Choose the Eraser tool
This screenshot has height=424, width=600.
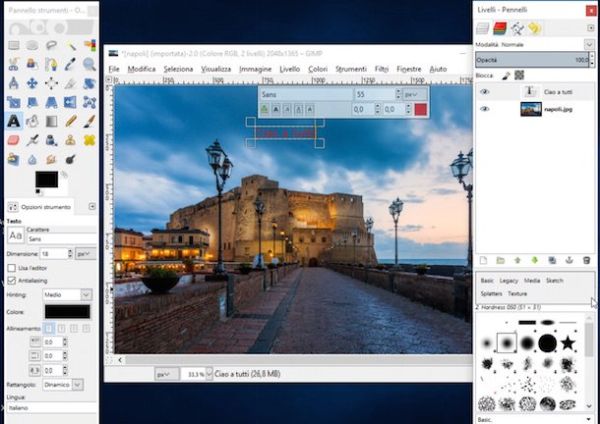(x=14, y=140)
